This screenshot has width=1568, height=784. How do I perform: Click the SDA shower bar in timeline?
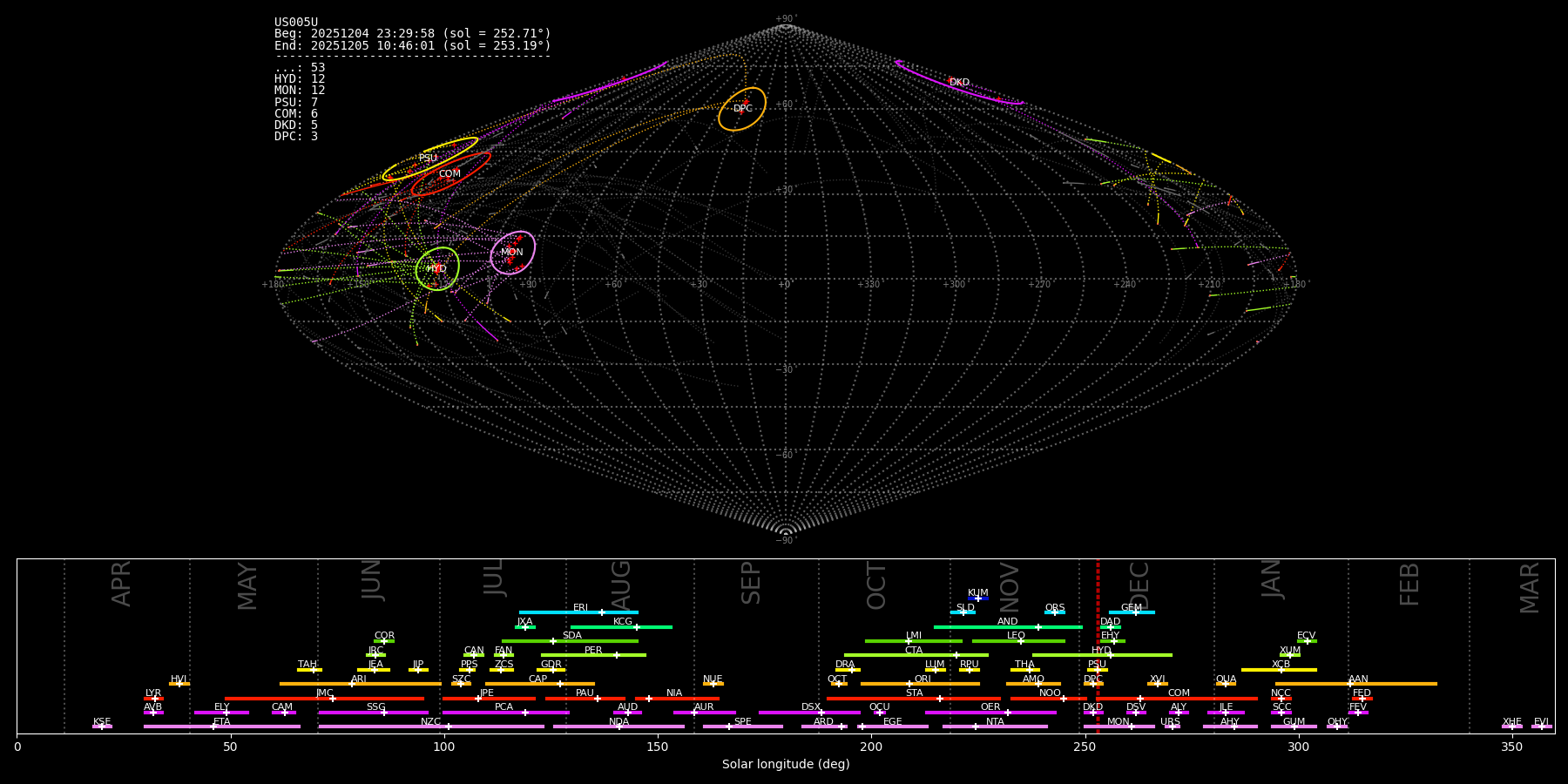[571, 641]
